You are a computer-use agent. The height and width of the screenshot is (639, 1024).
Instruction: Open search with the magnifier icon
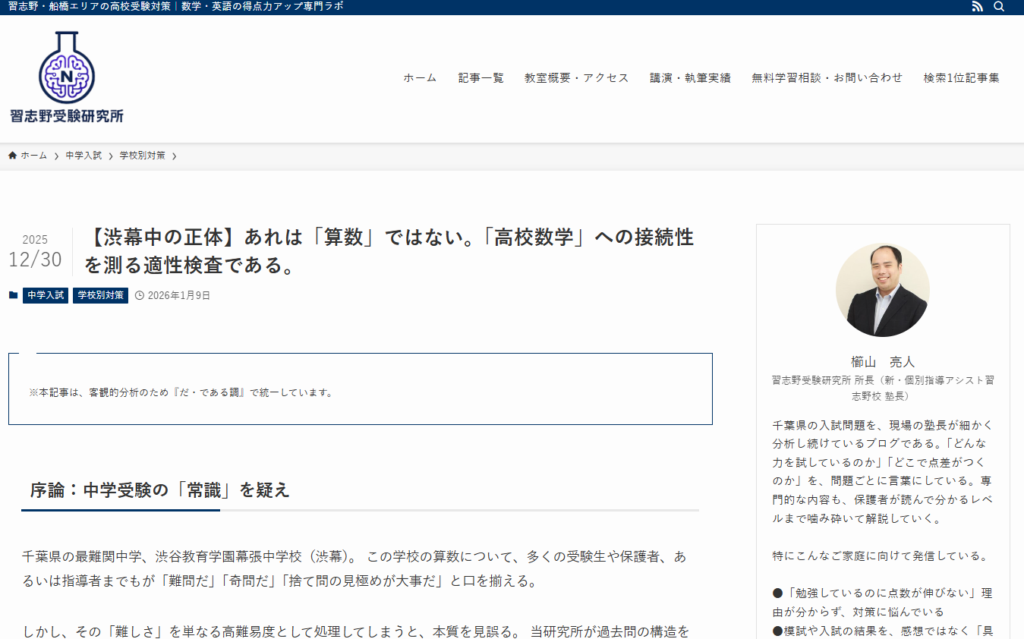(998, 7)
